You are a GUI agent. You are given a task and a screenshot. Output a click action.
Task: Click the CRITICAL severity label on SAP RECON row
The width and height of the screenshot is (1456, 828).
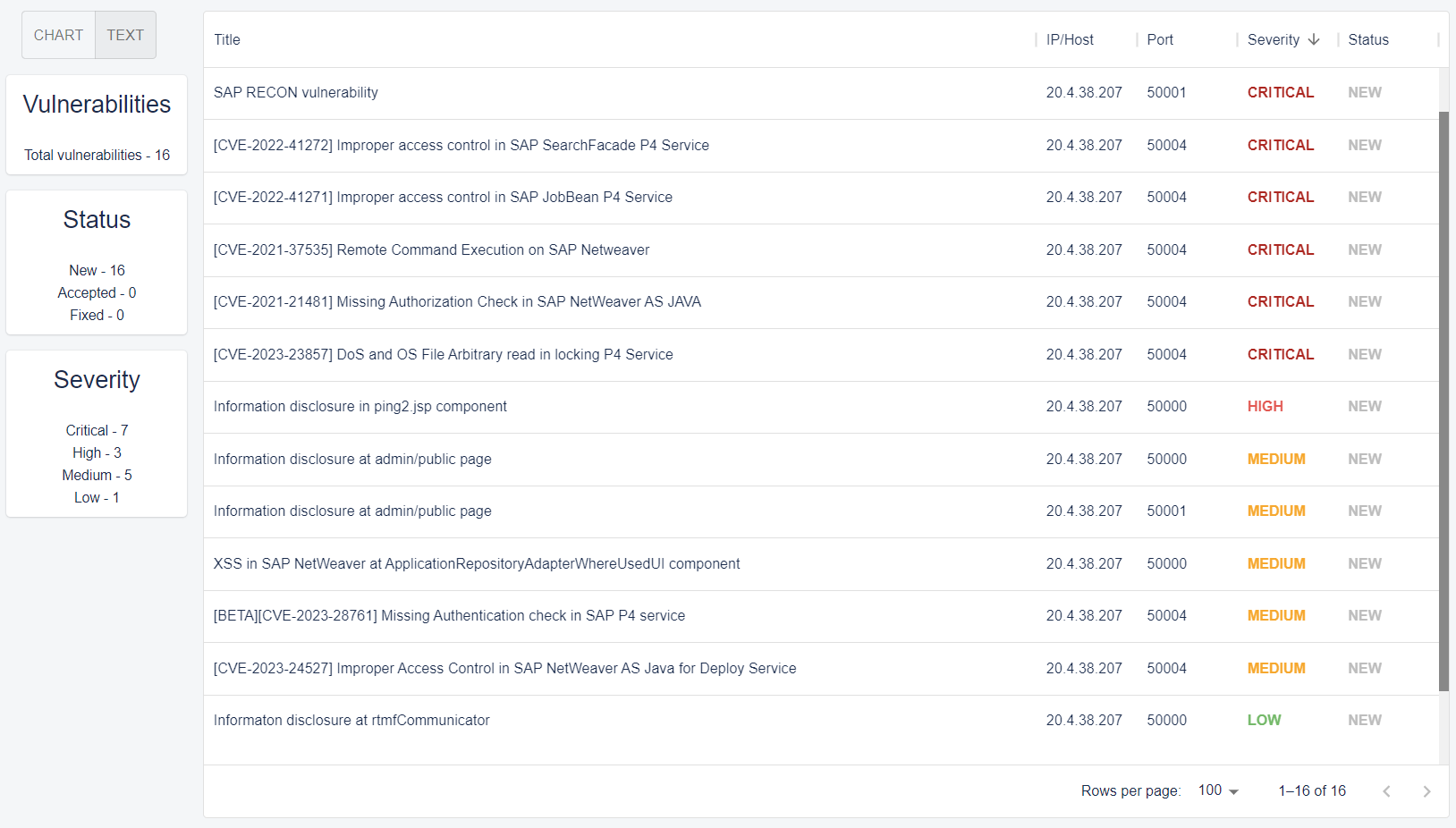(x=1281, y=92)
